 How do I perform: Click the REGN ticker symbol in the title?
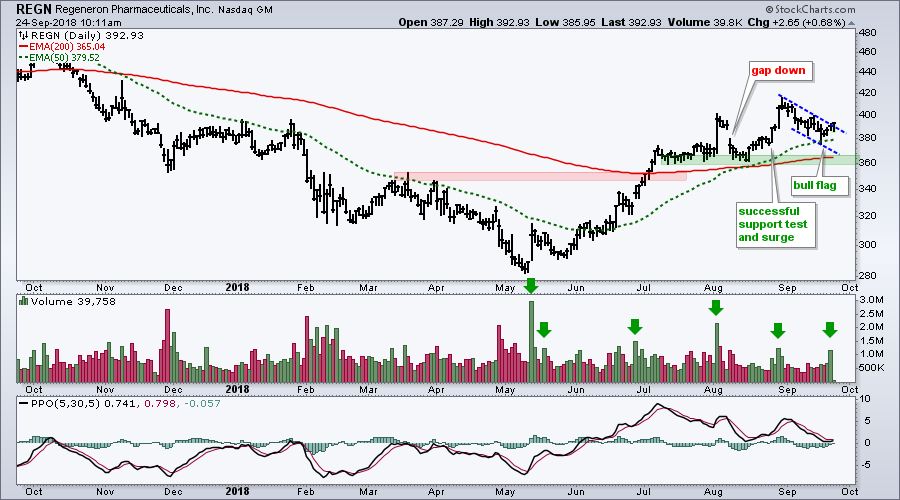click(x=34, y=9)
